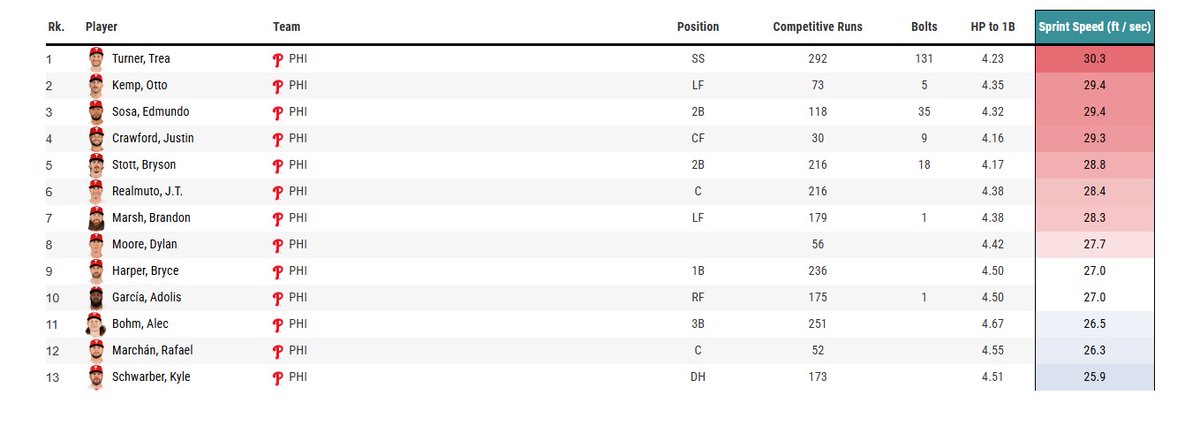Open Marchán, Rafael player link
The height and width of the screenshot is (426, 1200).
[152, 350]
